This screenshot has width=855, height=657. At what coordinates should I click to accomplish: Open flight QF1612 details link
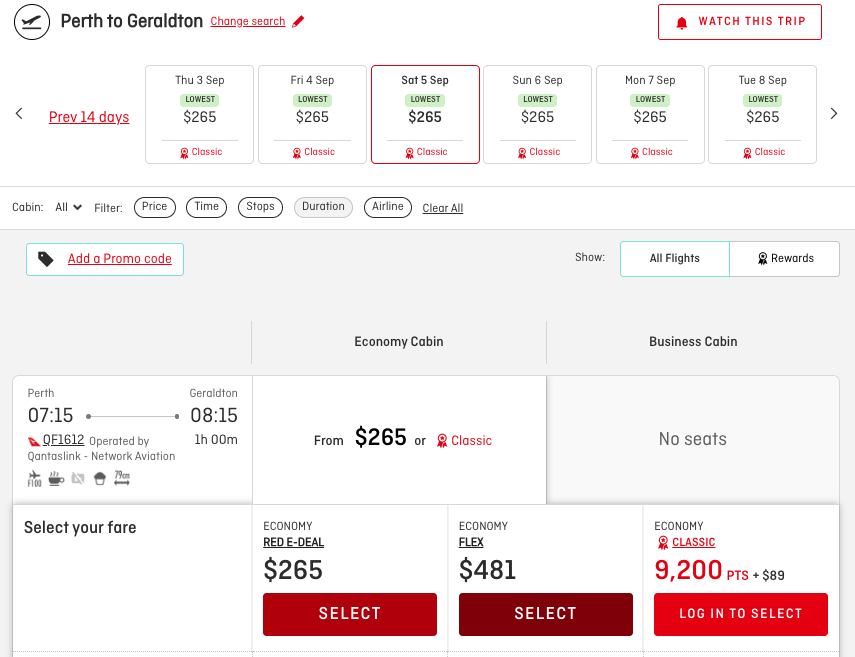63,440
